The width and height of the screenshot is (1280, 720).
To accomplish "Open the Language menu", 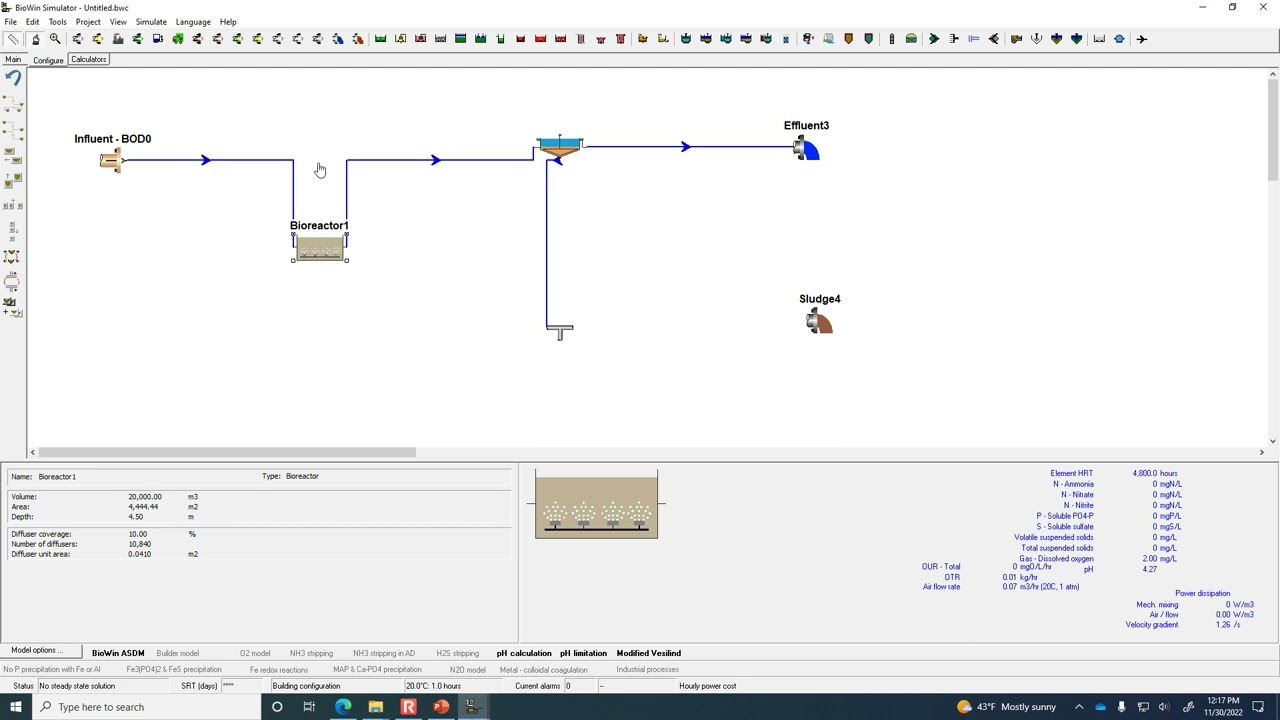I will point(193,22).
